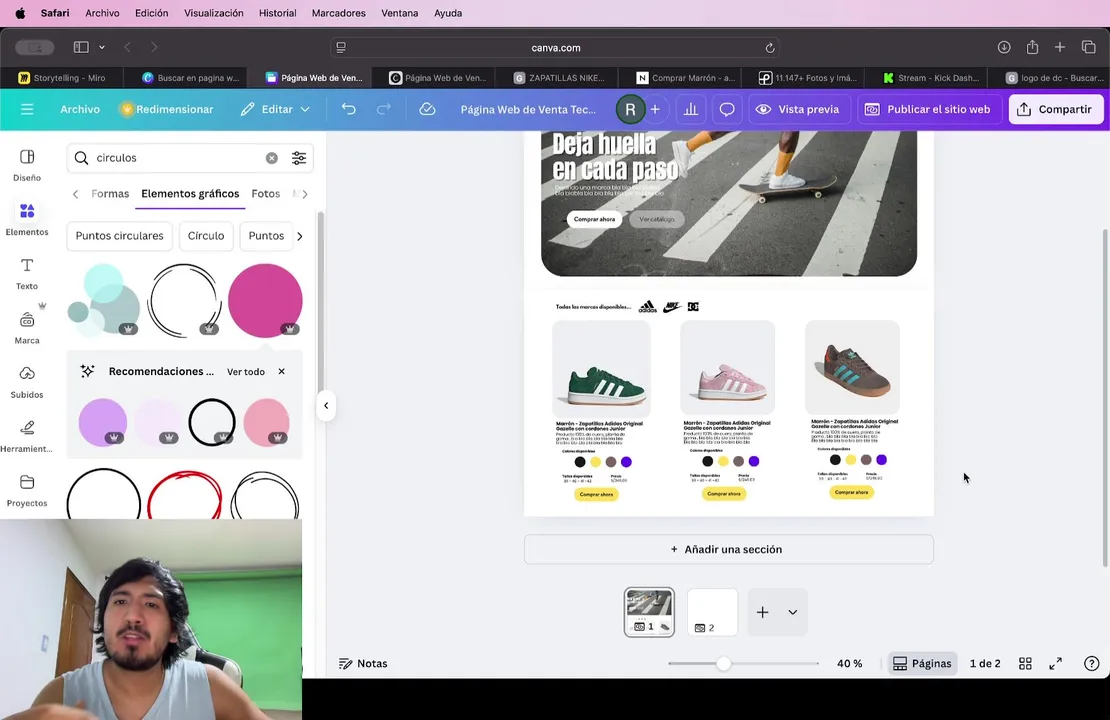Open the Canva hamburger menu

27,109
